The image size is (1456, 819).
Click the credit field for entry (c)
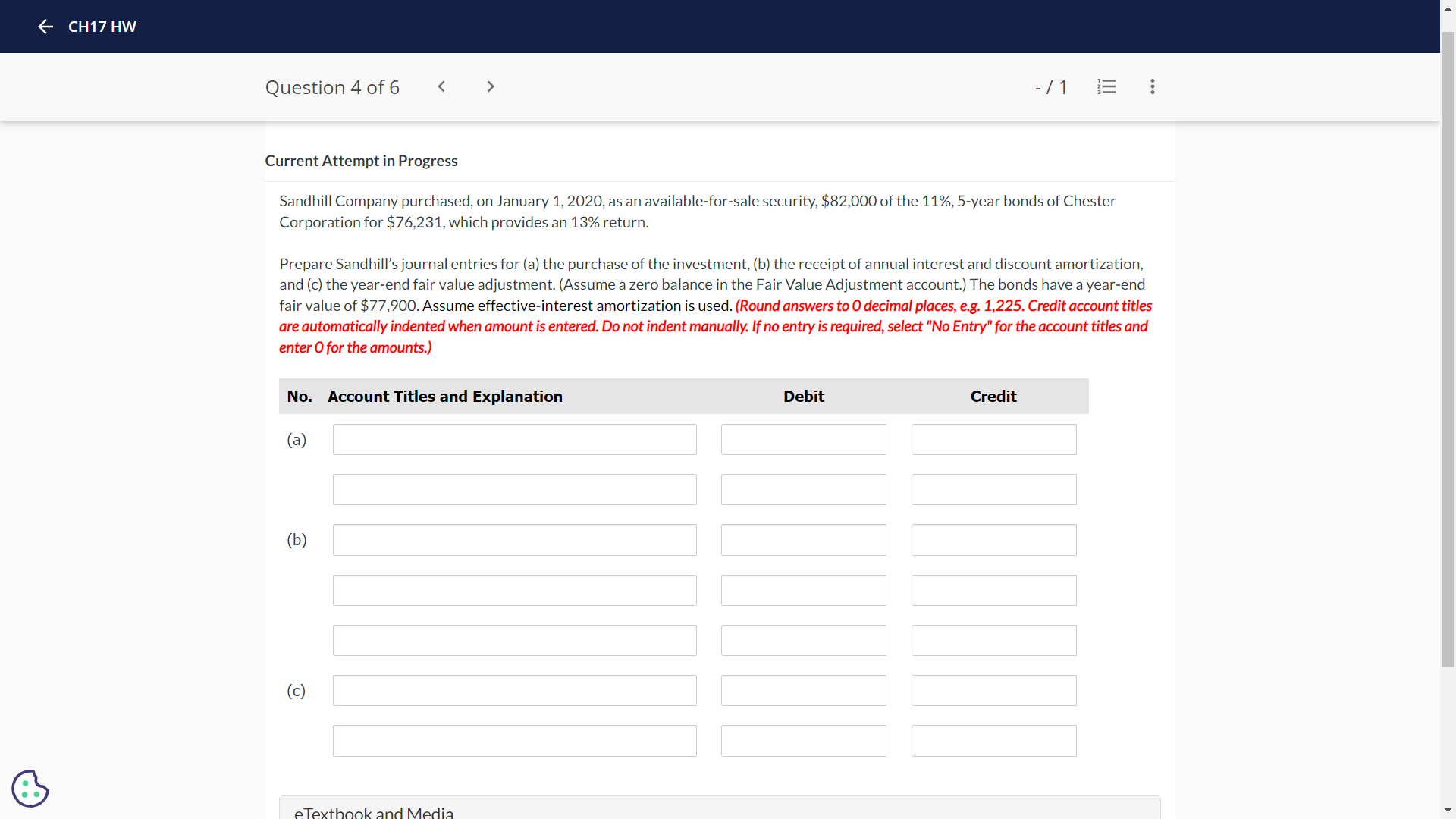click(x=993, y=691)
